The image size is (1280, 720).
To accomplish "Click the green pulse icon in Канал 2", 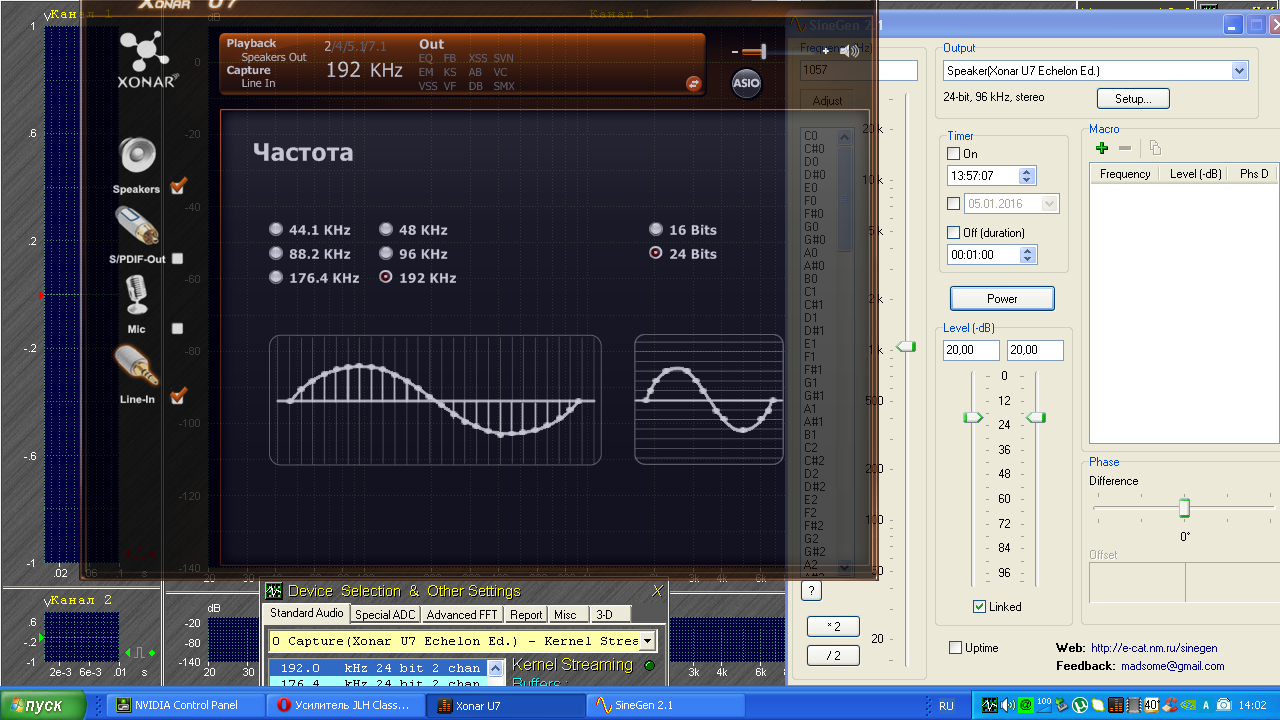I will point(140,653).
